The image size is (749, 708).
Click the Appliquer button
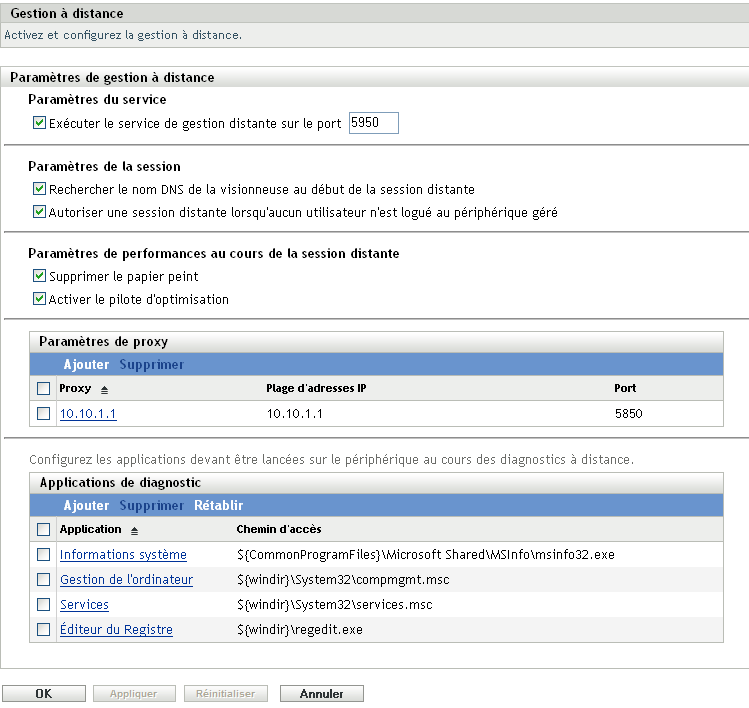[x=134, y=694]
